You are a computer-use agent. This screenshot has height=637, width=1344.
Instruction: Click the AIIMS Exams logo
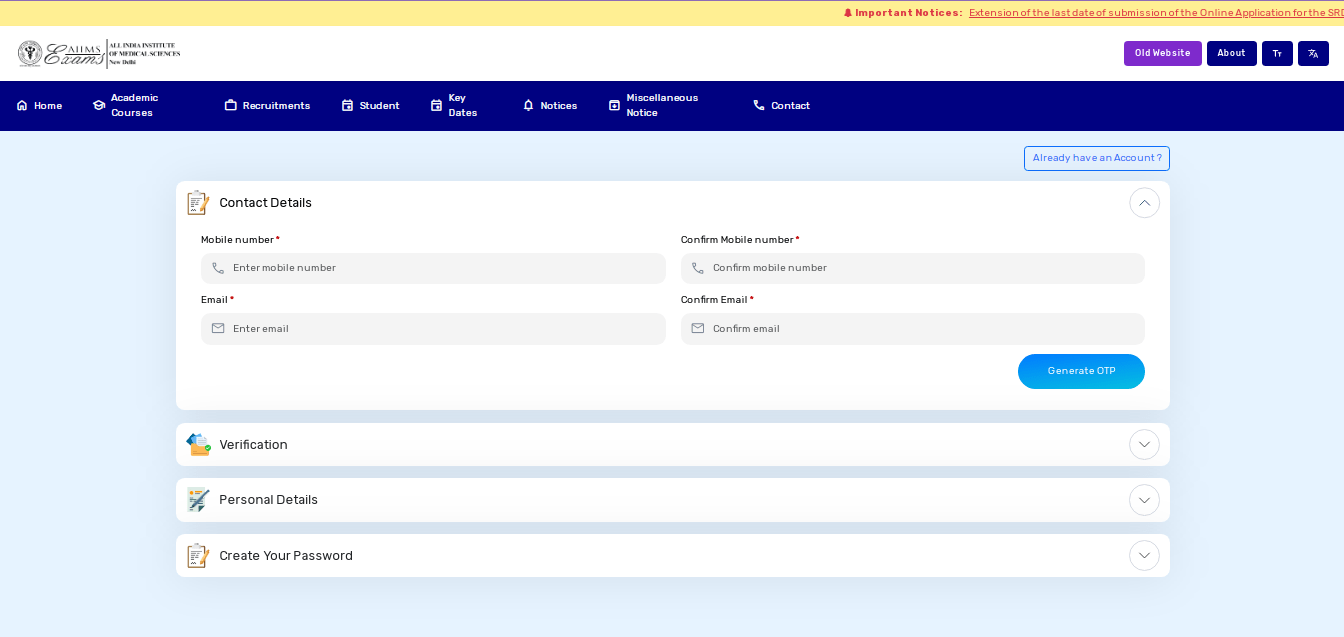98,54
